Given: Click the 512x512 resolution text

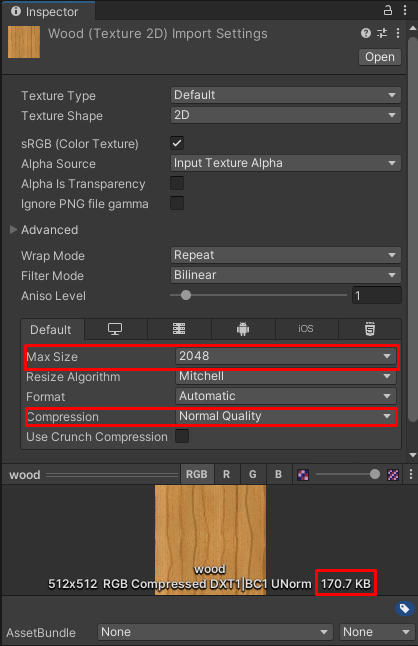Looking at the screenshot, I should pyautogui.click(x=72, y=584).
